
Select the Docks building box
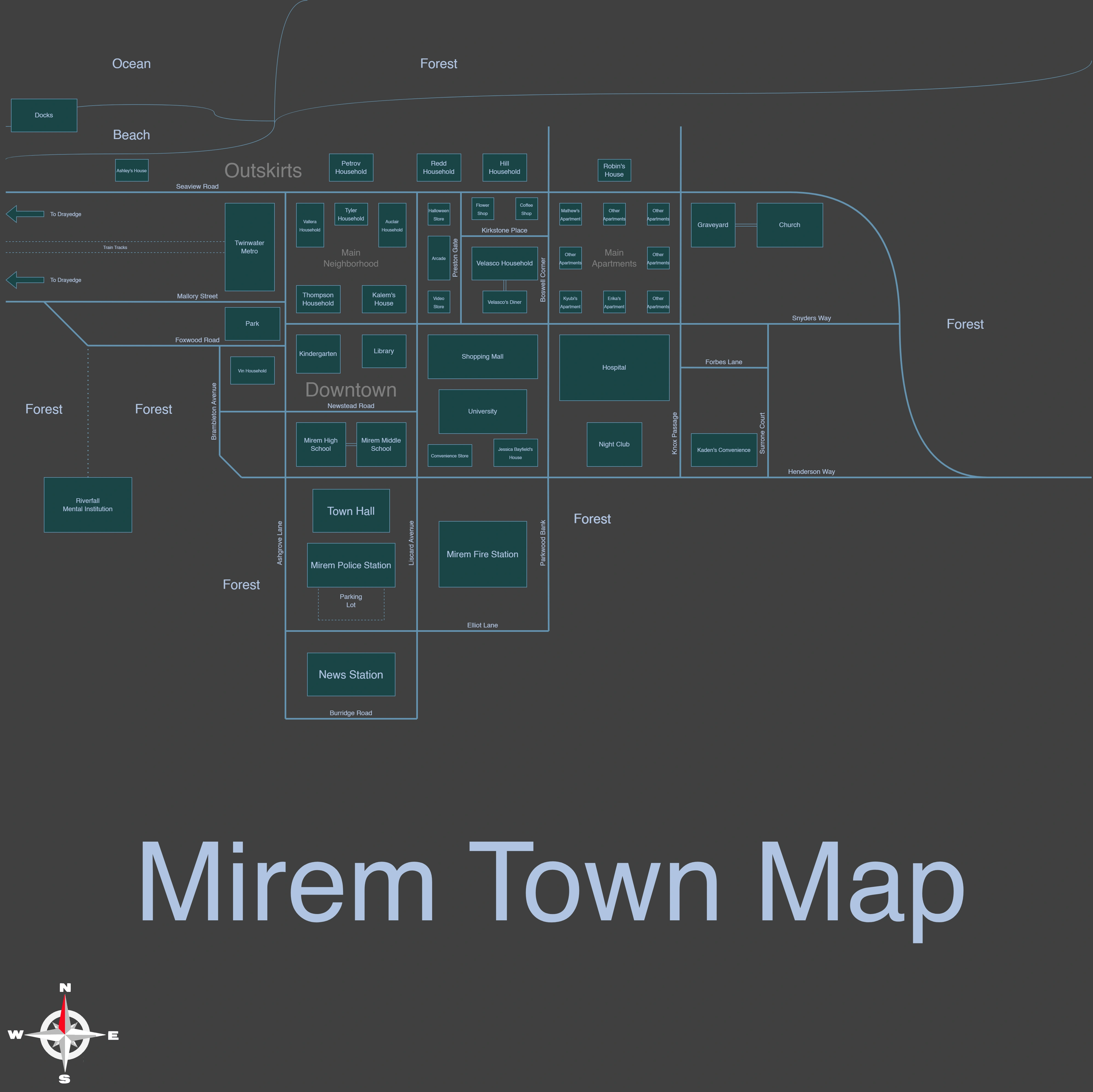(x=44, y=115)
